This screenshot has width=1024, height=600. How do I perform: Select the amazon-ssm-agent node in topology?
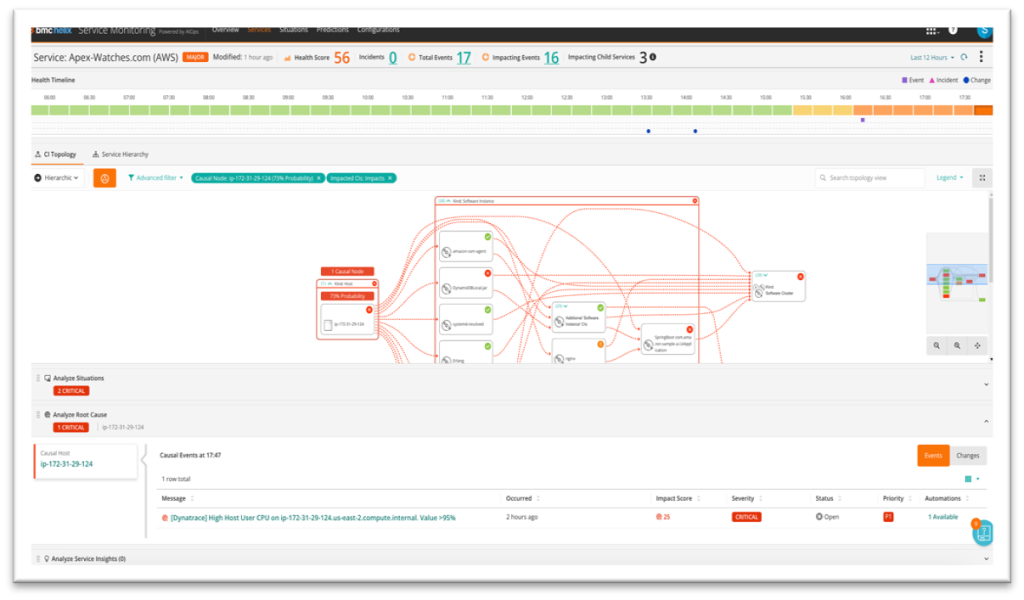[x=466, y=247]
